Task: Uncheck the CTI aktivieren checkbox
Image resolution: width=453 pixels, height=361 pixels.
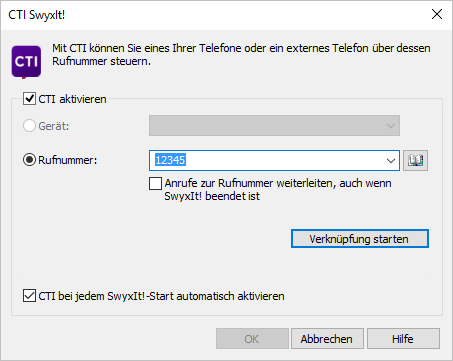Action: click(29, 99)
